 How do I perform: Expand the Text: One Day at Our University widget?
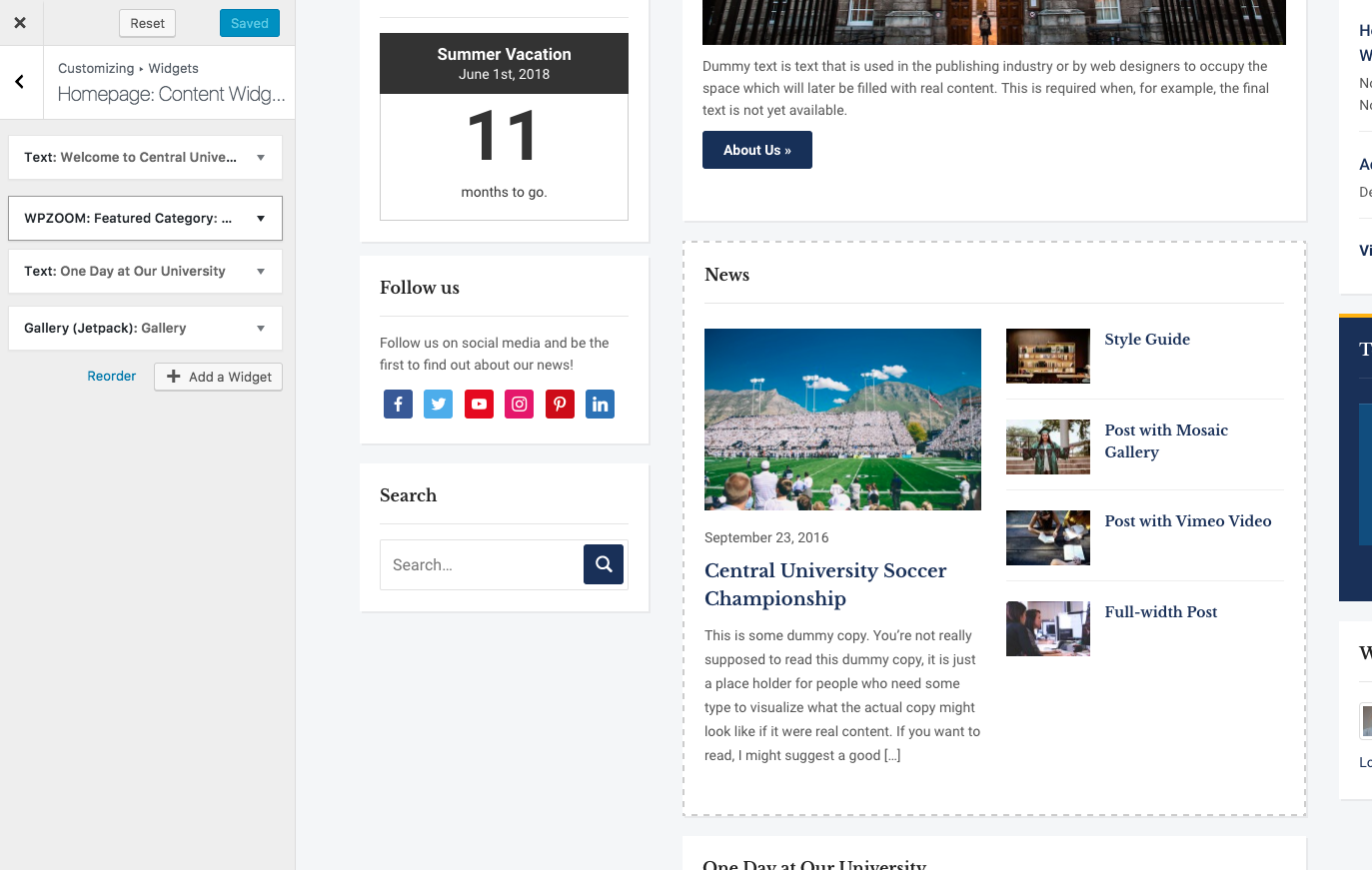[145, 272]
